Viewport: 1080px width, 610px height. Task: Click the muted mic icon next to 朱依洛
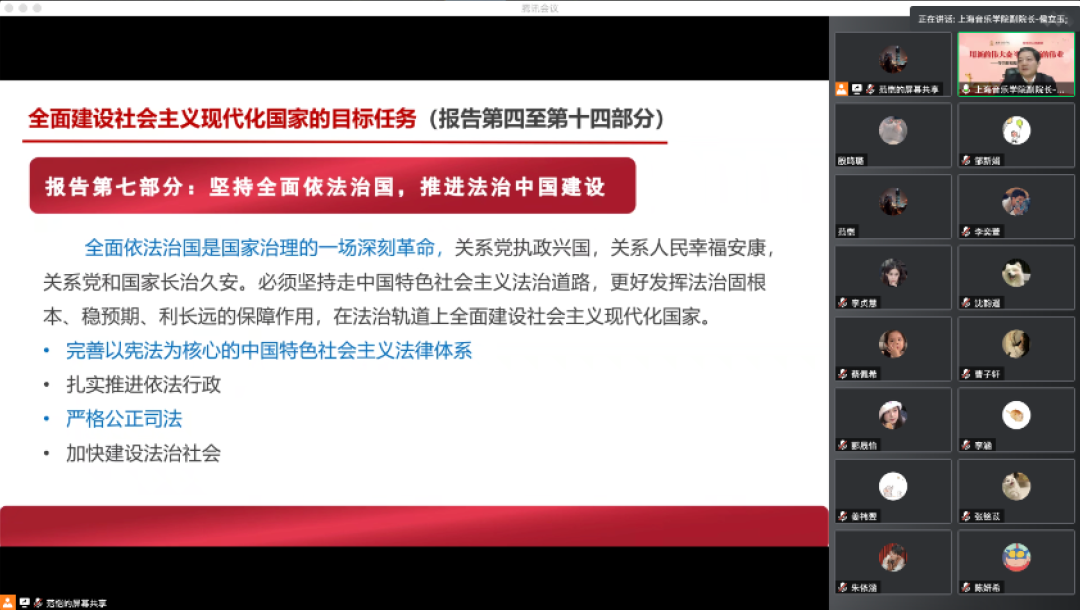click(x=842, y=586)
